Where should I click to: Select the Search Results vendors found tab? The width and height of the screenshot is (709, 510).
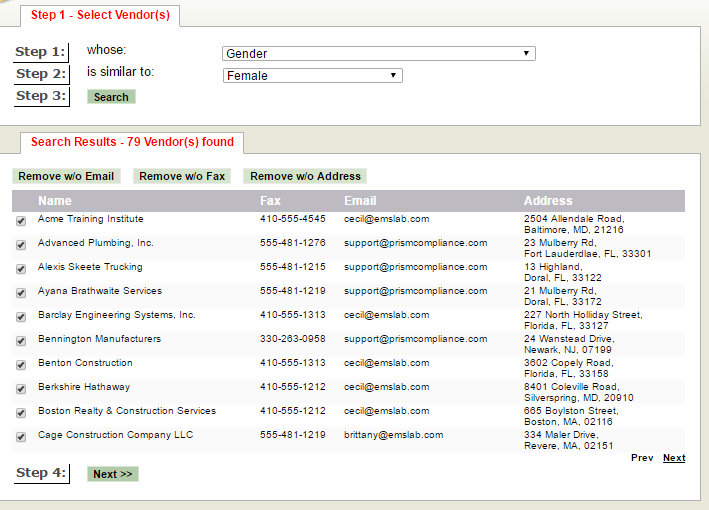coord(132,142)
